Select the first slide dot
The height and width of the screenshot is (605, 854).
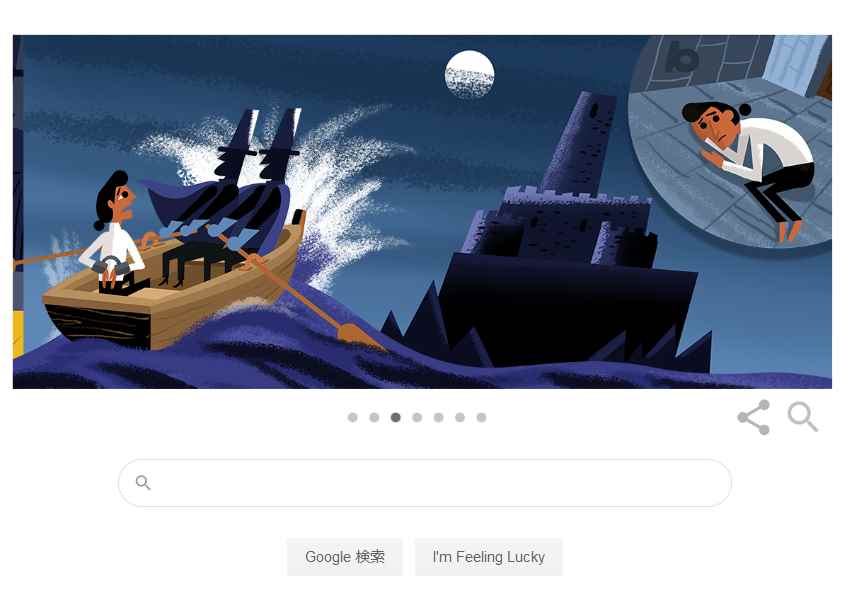coord(352,418)
